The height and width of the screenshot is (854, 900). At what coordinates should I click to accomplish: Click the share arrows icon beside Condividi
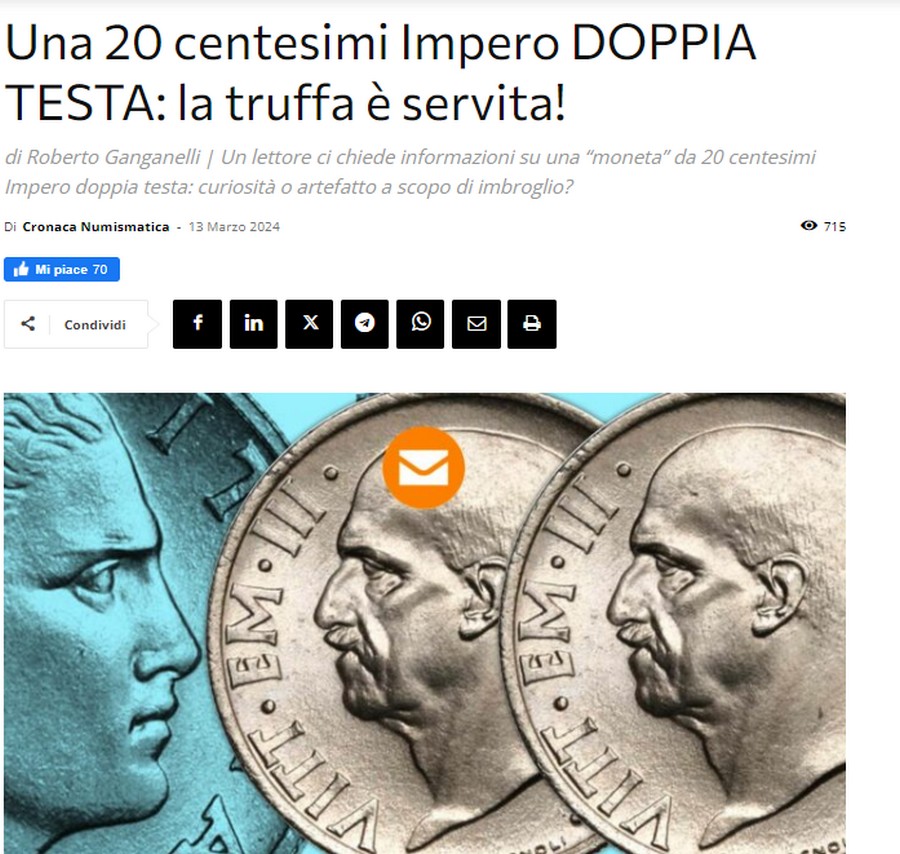[28, 324]
